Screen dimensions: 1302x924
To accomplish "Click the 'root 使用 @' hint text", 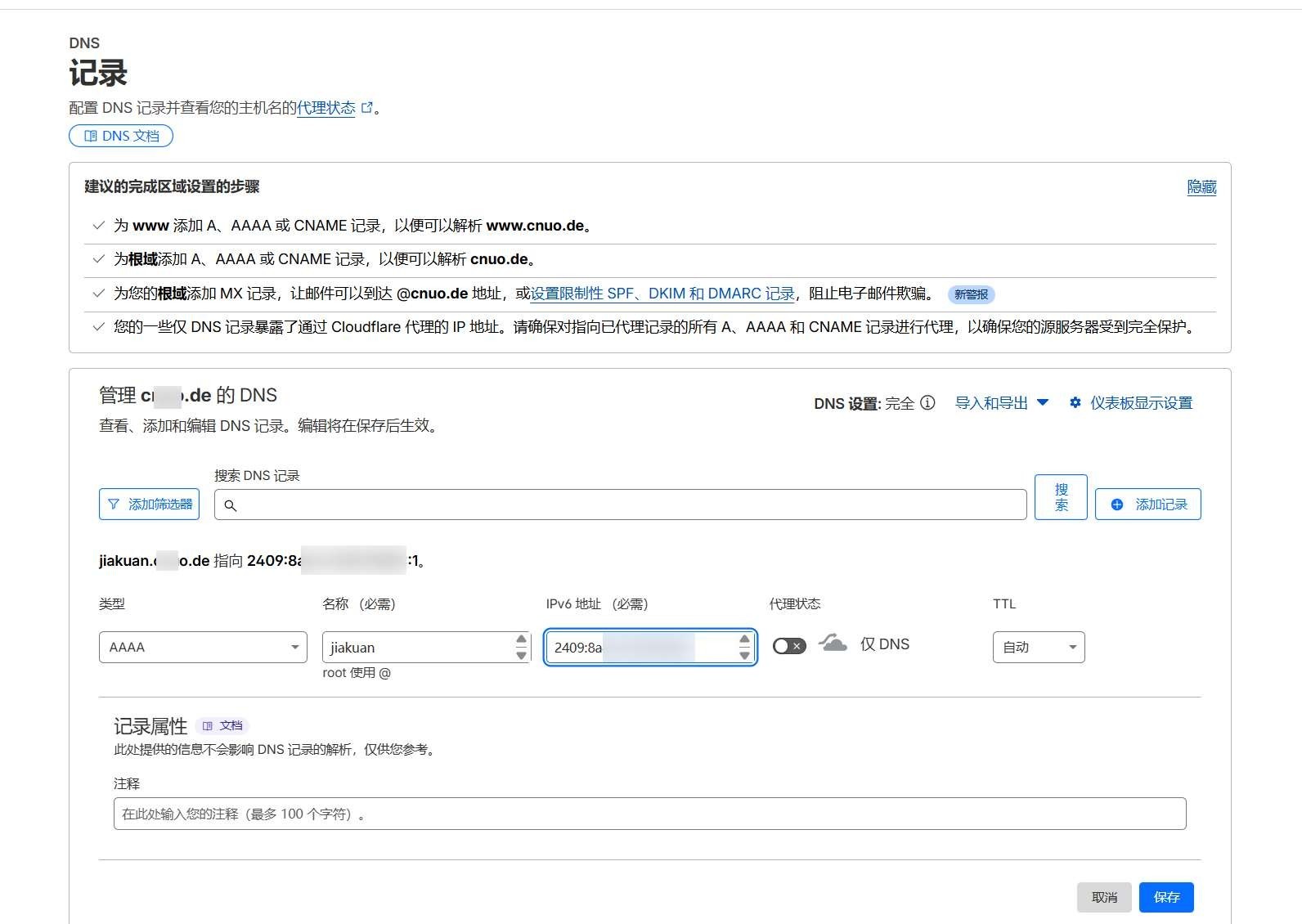I will pos(357,673).
